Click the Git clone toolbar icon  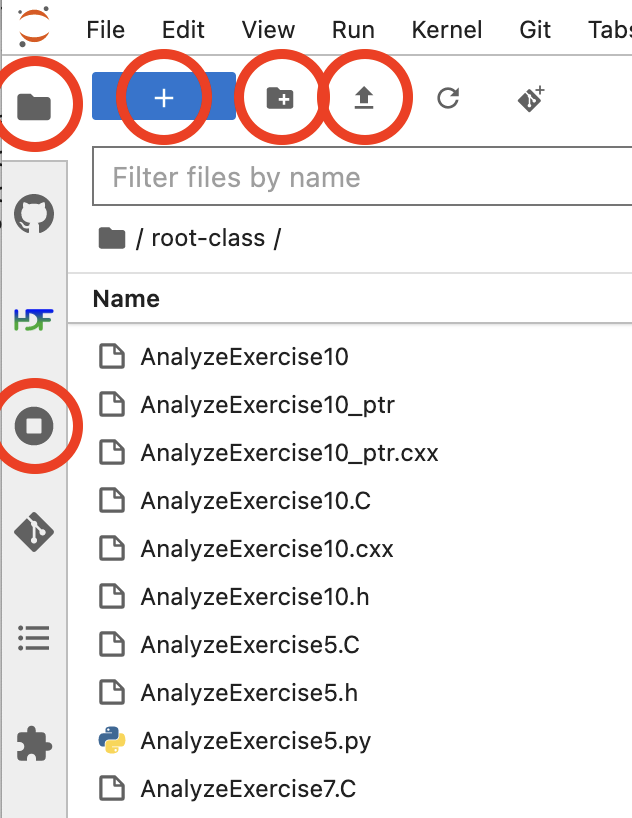(x=530, y=97)
